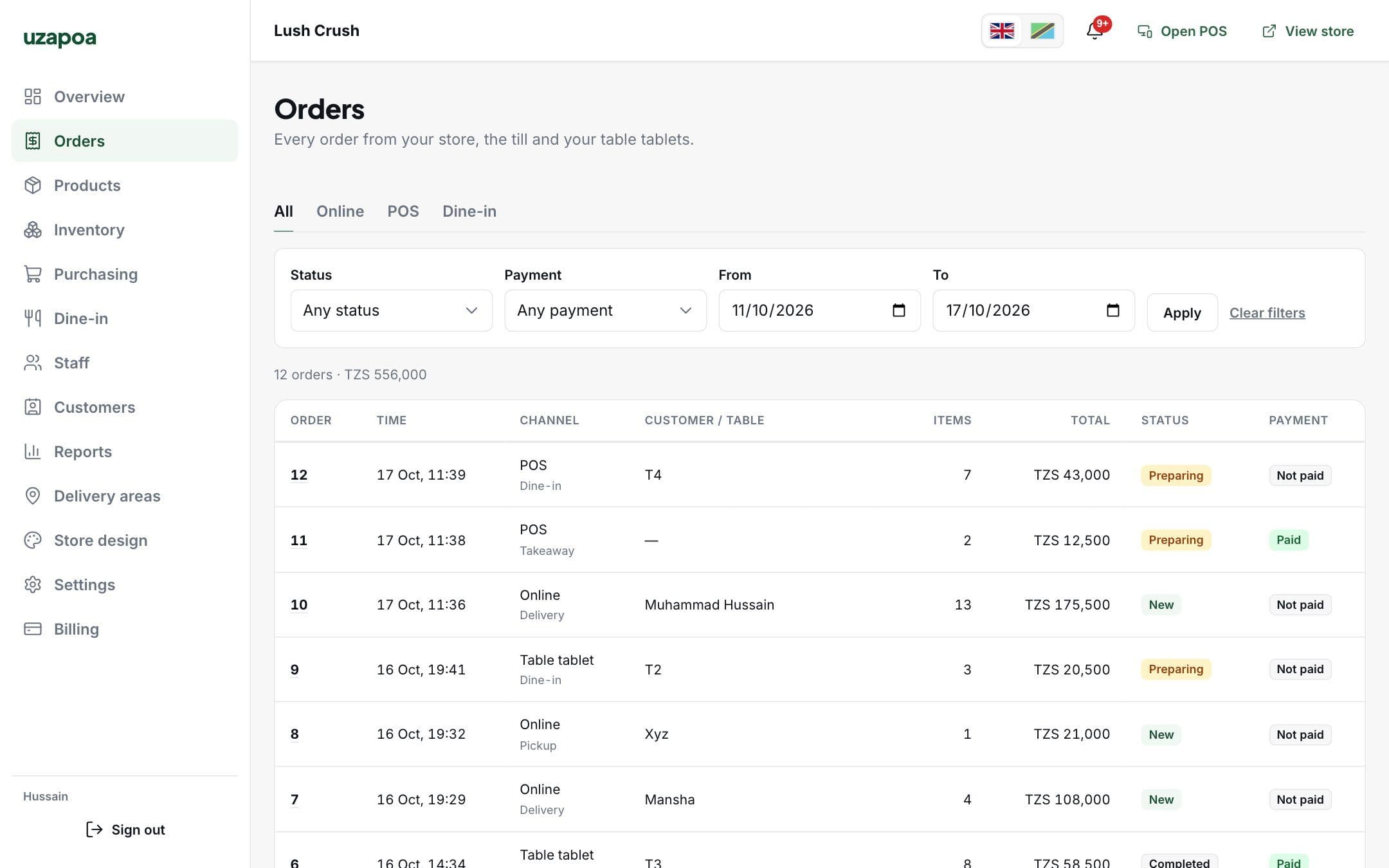1389x868 pixels.
Task: Switch language to Tanzanian flag
Action: tap(1042, 31)
